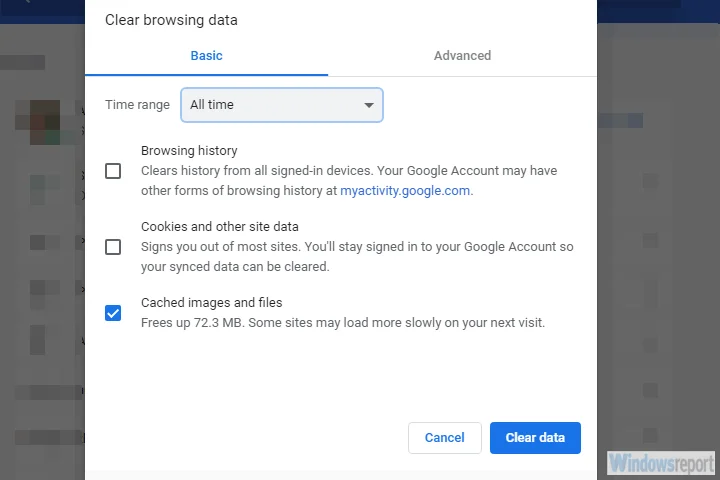The image size is (720, 480).
Task: Switch to the Advanced tab
Action: (x=462, y=56)
